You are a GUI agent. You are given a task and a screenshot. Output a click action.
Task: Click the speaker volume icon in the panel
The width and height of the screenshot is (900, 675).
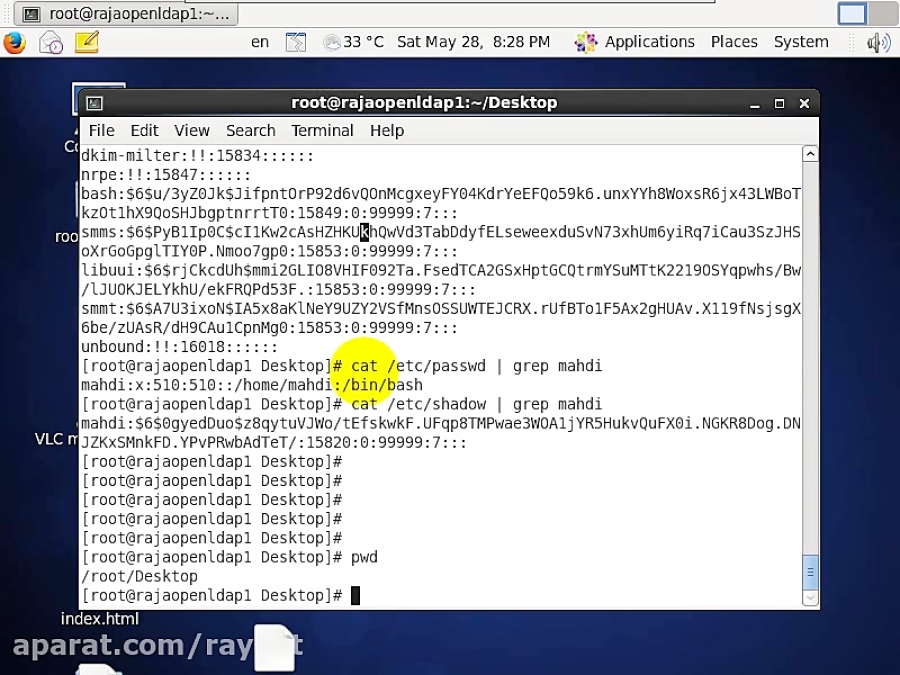(877, 42)
